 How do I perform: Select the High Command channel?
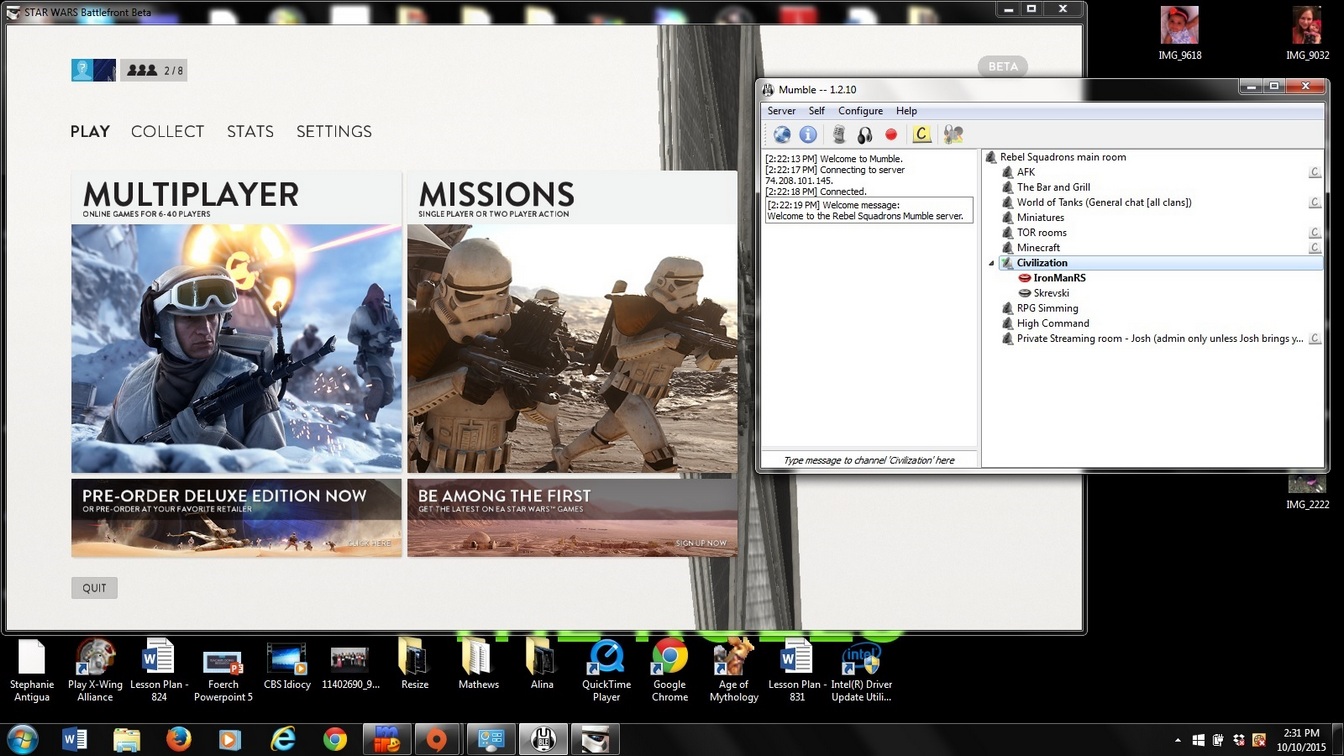pyautogui.click(x=1052, y=323)
